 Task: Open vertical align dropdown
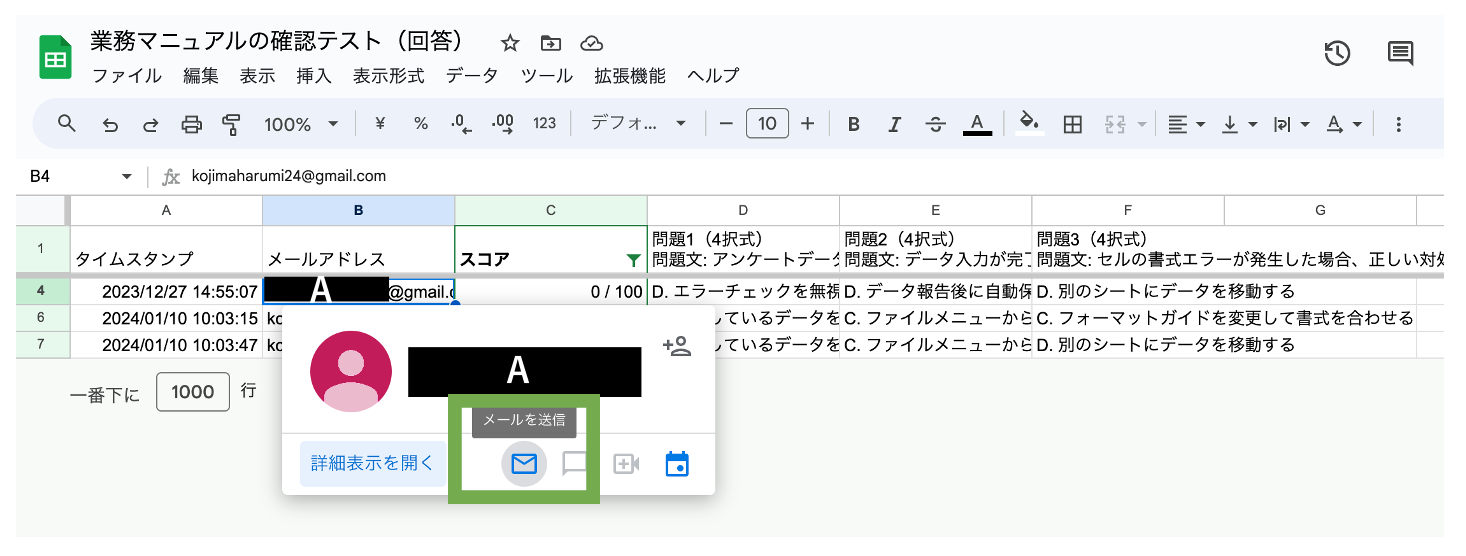[1238, 124]
